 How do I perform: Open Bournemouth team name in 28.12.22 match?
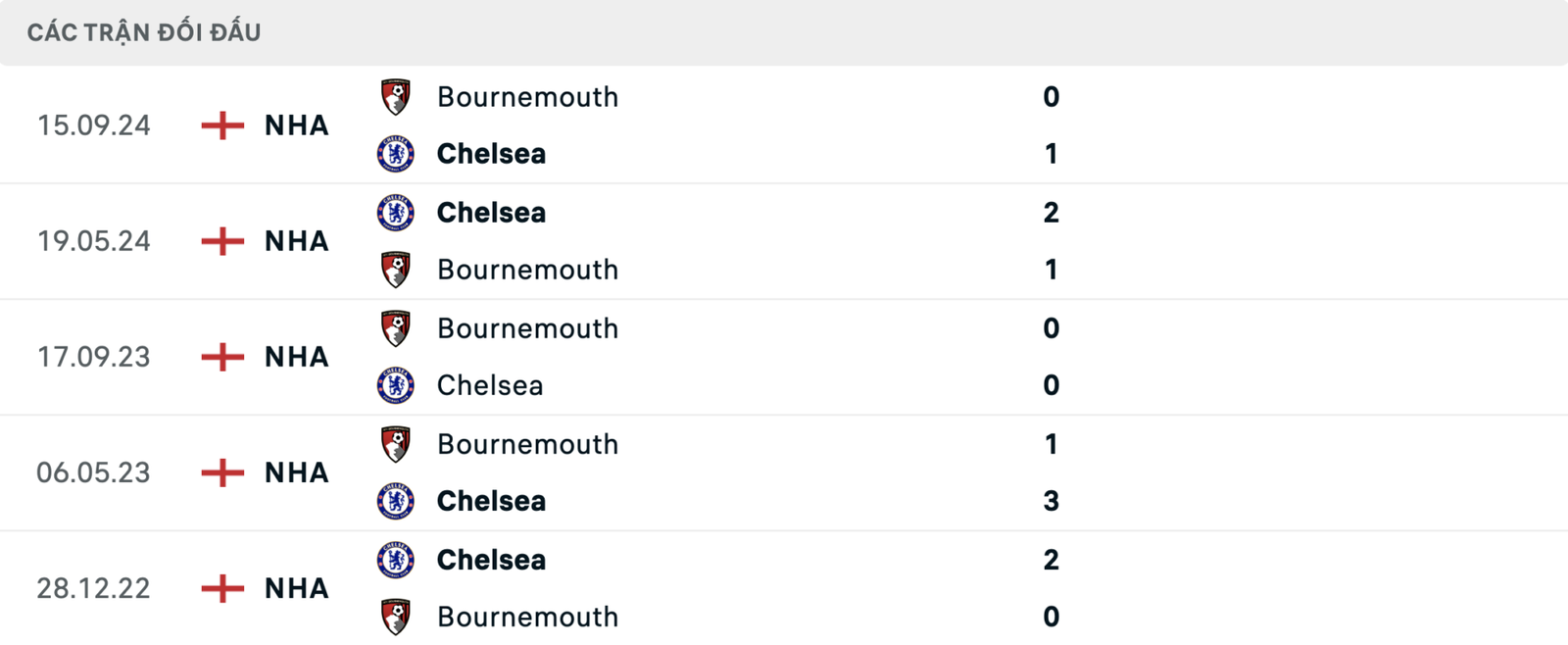[527, 617]
